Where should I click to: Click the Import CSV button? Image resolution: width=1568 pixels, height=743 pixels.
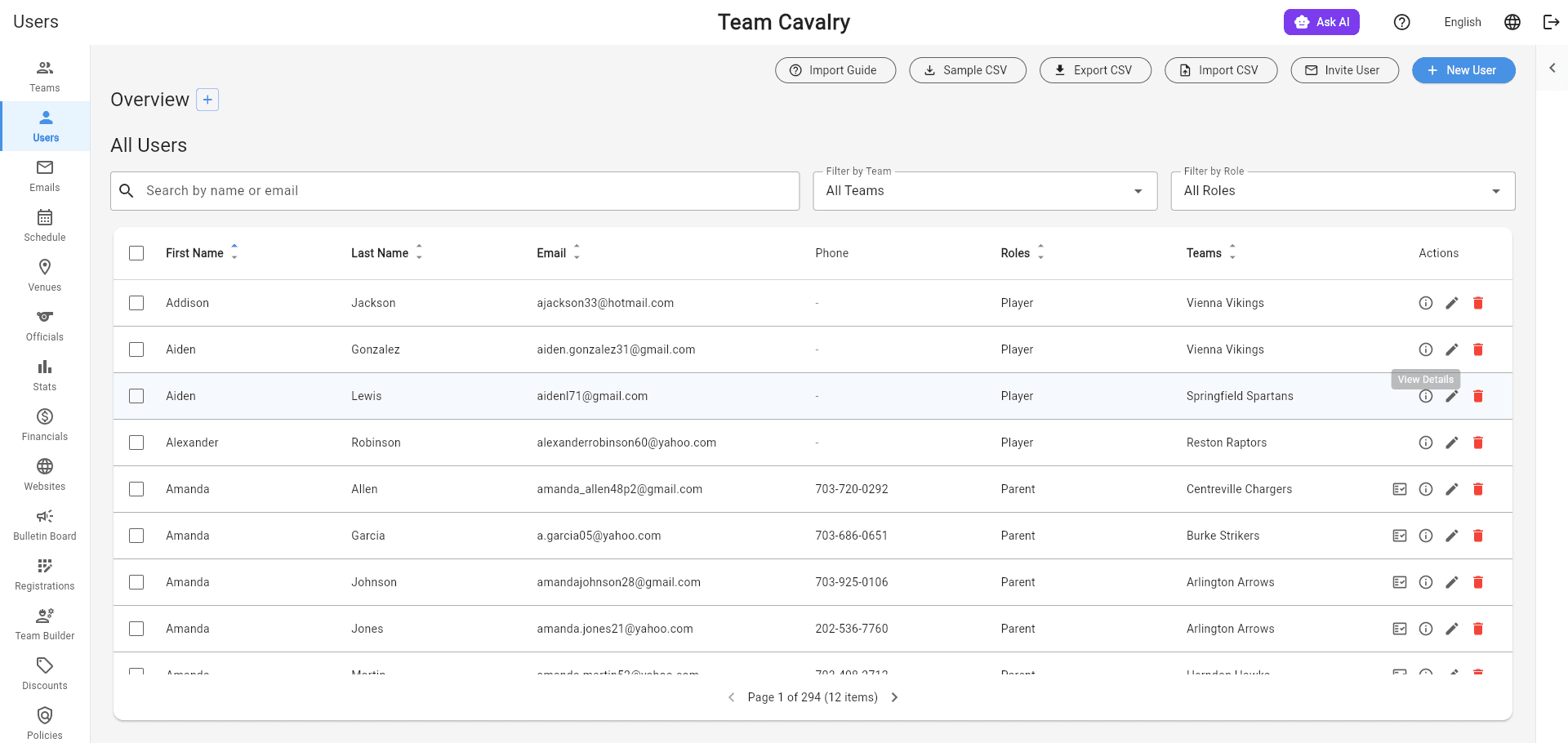click(1221, 70)
